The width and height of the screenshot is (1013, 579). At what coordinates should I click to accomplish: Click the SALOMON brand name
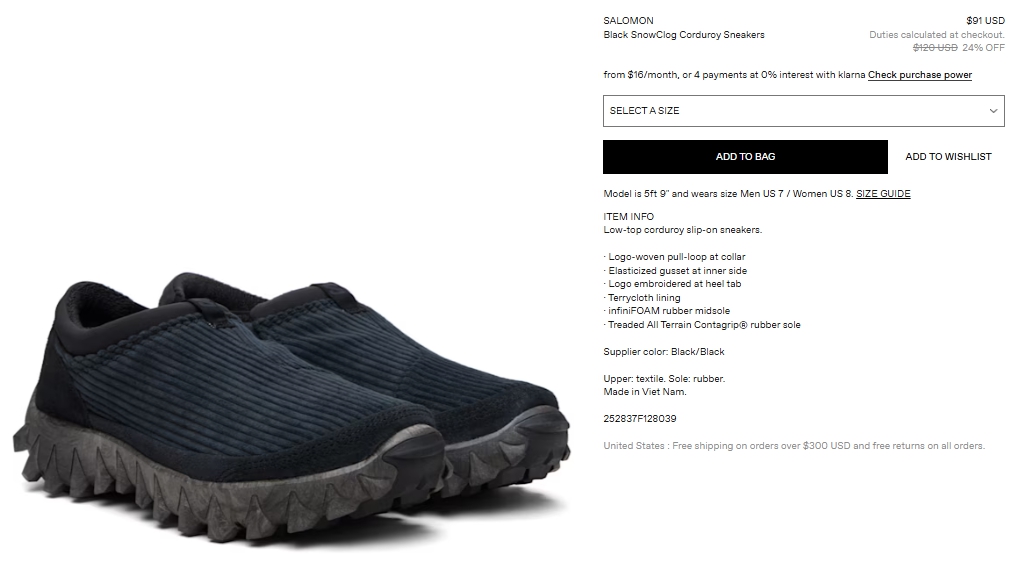tap(628, 21)
